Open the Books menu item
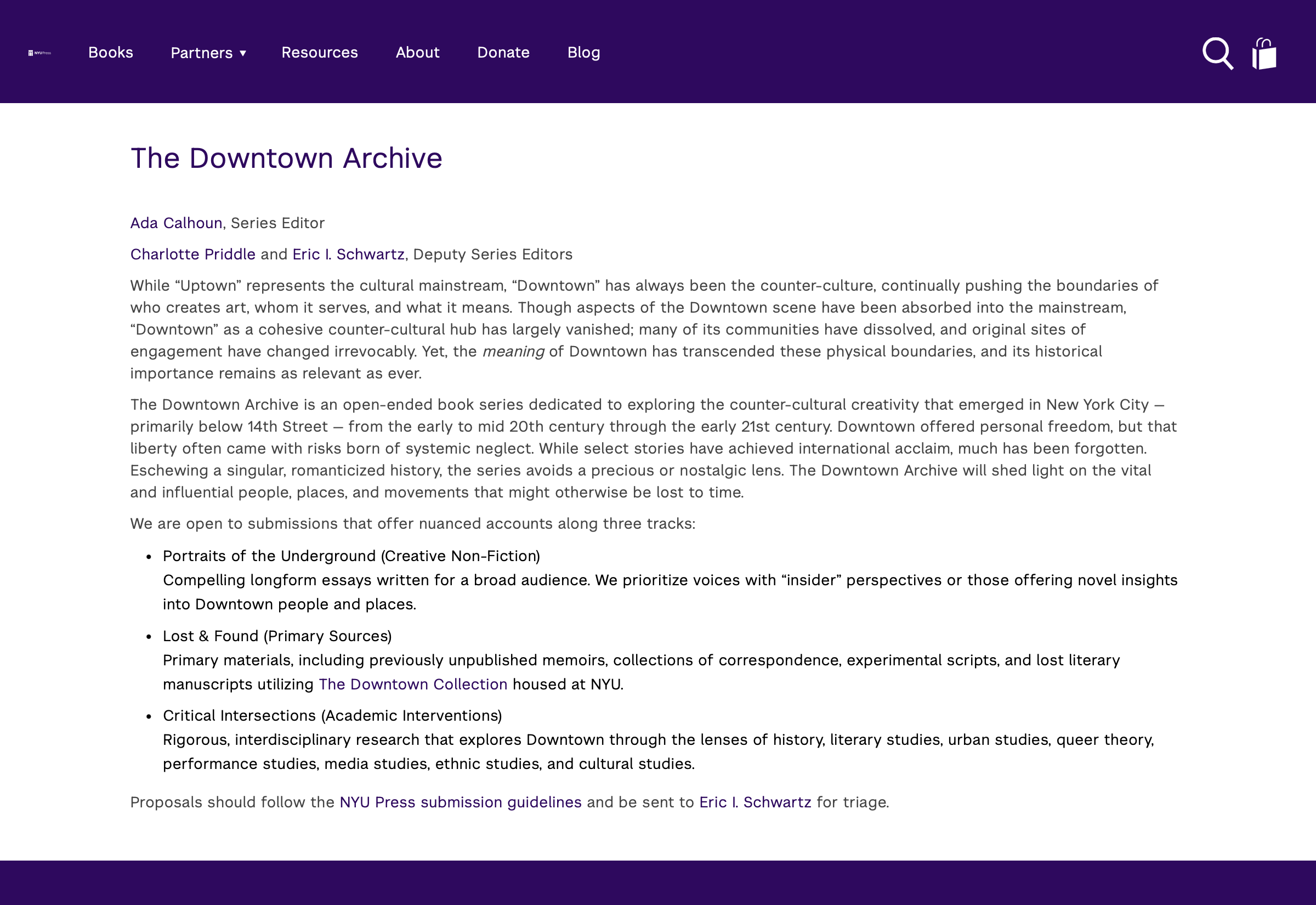This screenshot has width=1316, height=905. pos(111,52)
